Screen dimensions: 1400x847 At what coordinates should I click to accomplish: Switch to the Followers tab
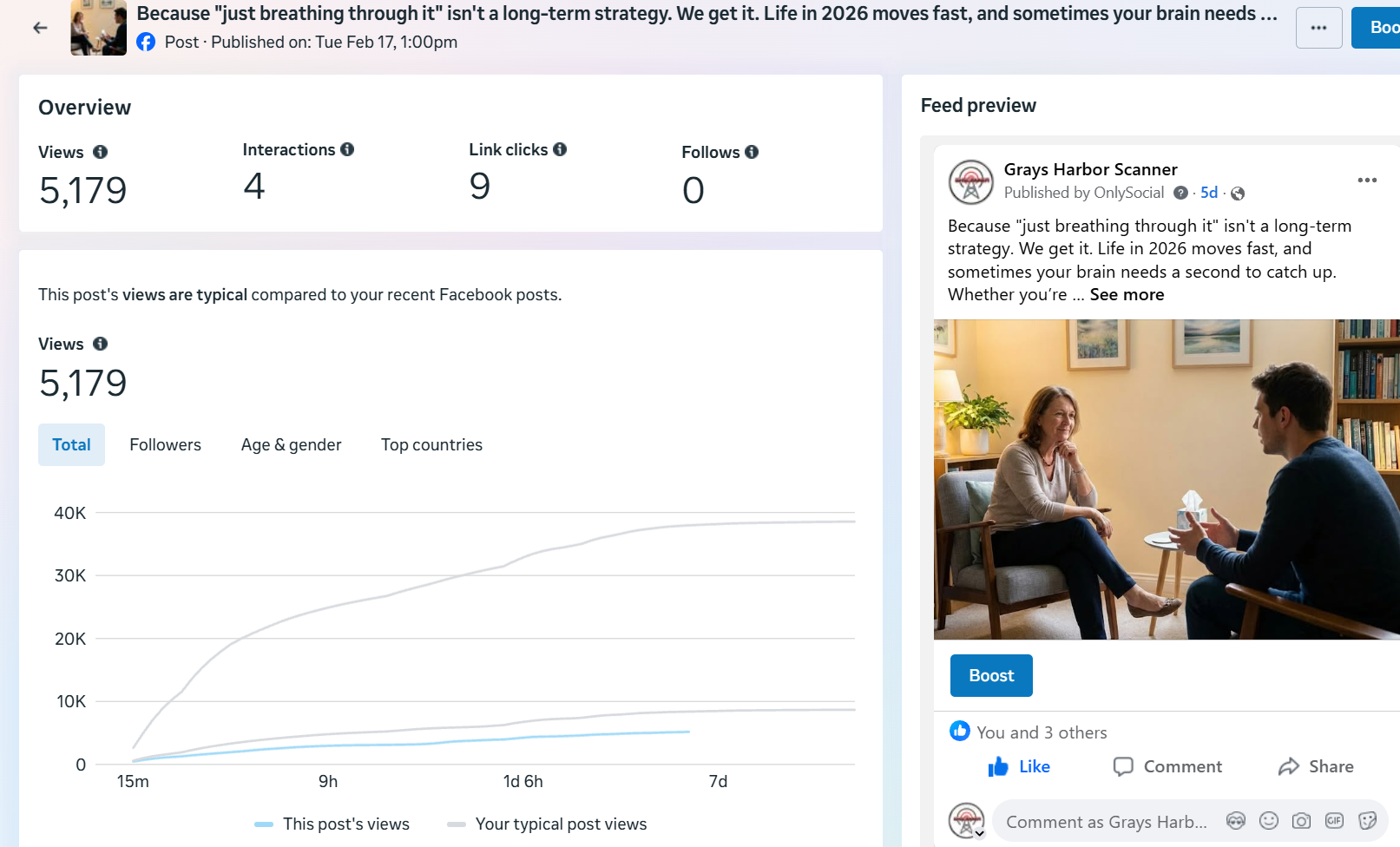pos(165,445)
